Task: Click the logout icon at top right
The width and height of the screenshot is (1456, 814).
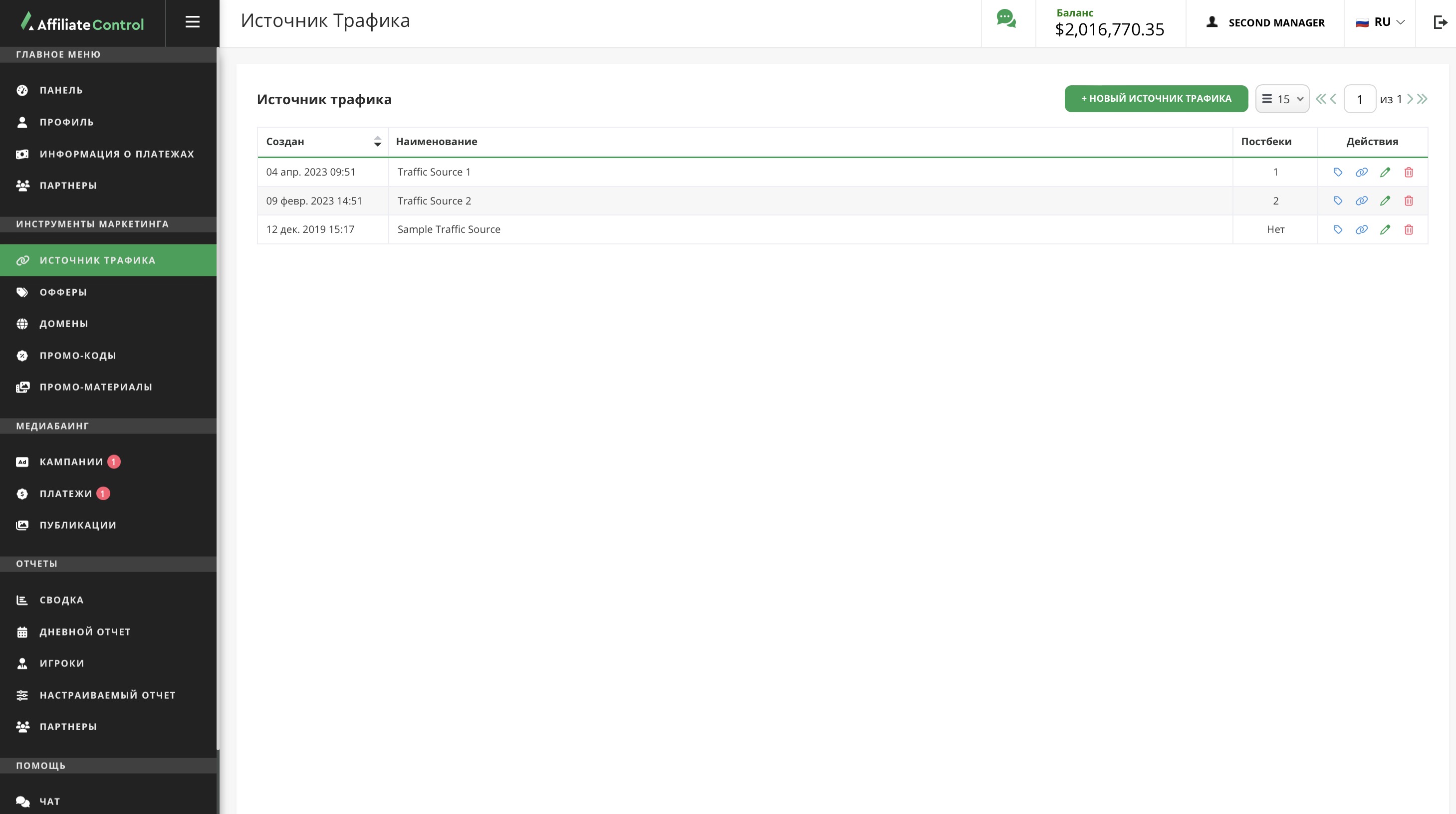Action: (x=1440, y=22)
